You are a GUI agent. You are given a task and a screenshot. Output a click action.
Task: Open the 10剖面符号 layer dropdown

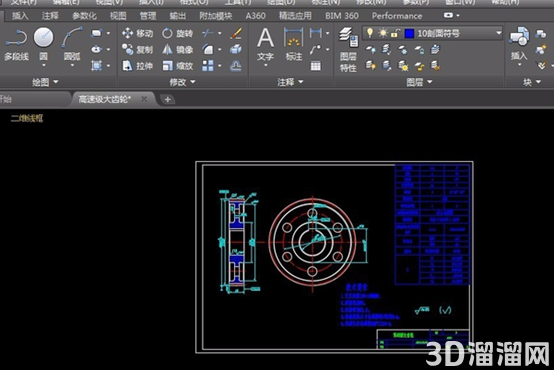499,33
